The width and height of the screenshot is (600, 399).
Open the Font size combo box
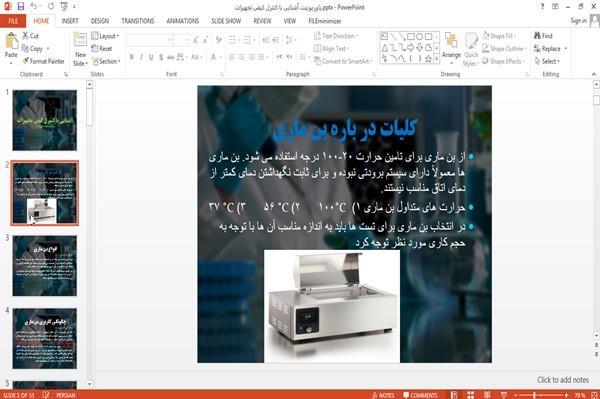point(181,40)
